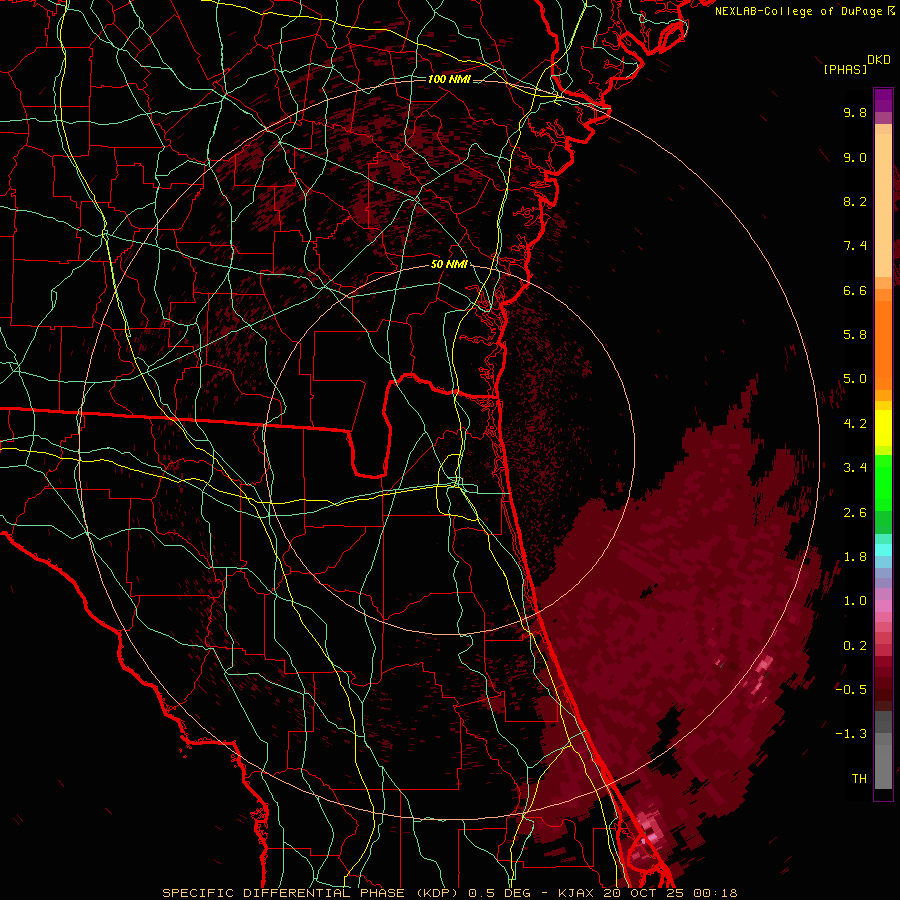This screenshot has width=900, height=900.
Task: Click the "00:18" timestamp in caption
Action: point(715,893)
